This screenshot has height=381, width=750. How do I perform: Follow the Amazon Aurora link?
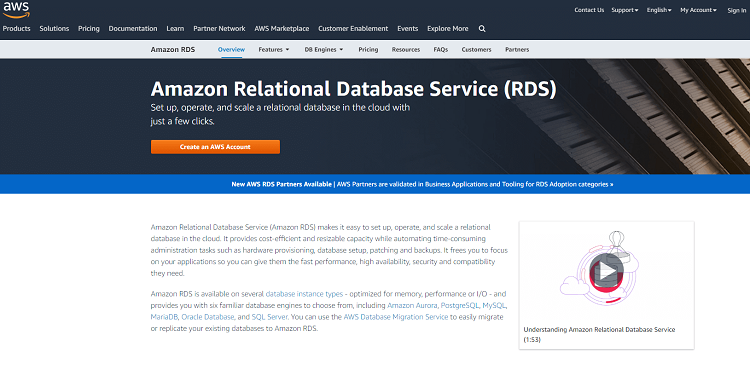(x=412, y=305)
